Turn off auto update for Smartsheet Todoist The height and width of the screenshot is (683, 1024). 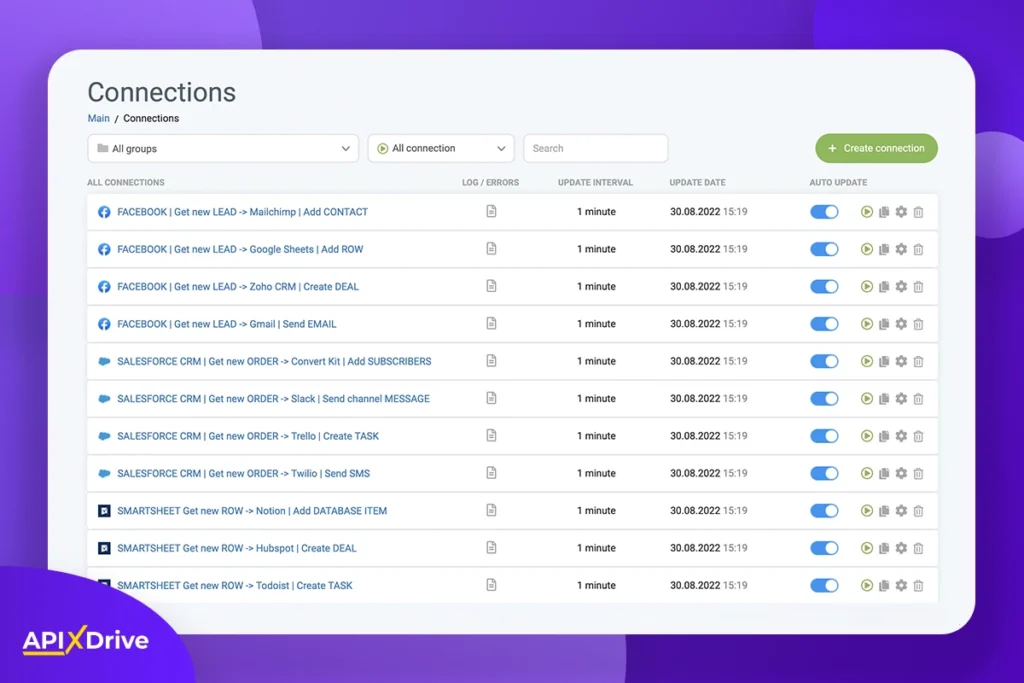pyautogui.click(x=824, y=586)
